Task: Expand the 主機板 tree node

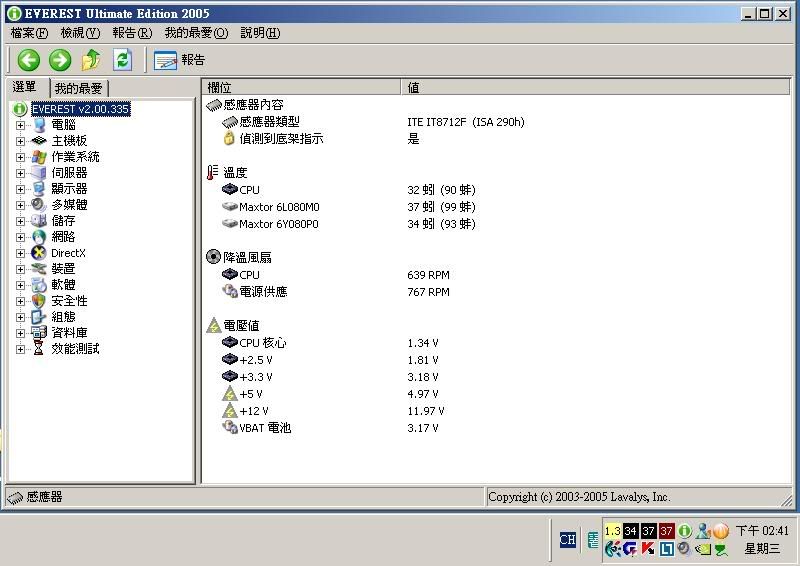Action: pos(20,141)
